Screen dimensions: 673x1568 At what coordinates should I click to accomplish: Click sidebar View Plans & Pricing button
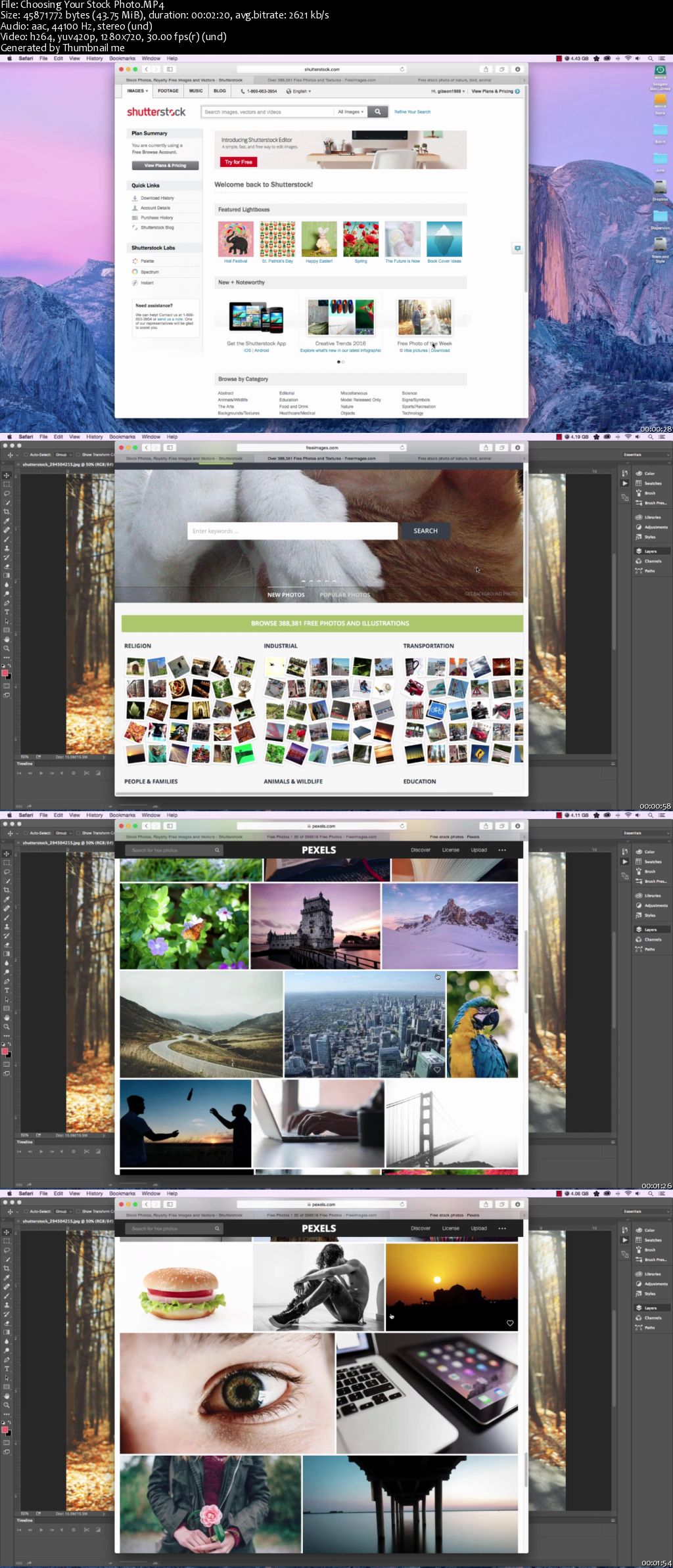click(165, 166)
